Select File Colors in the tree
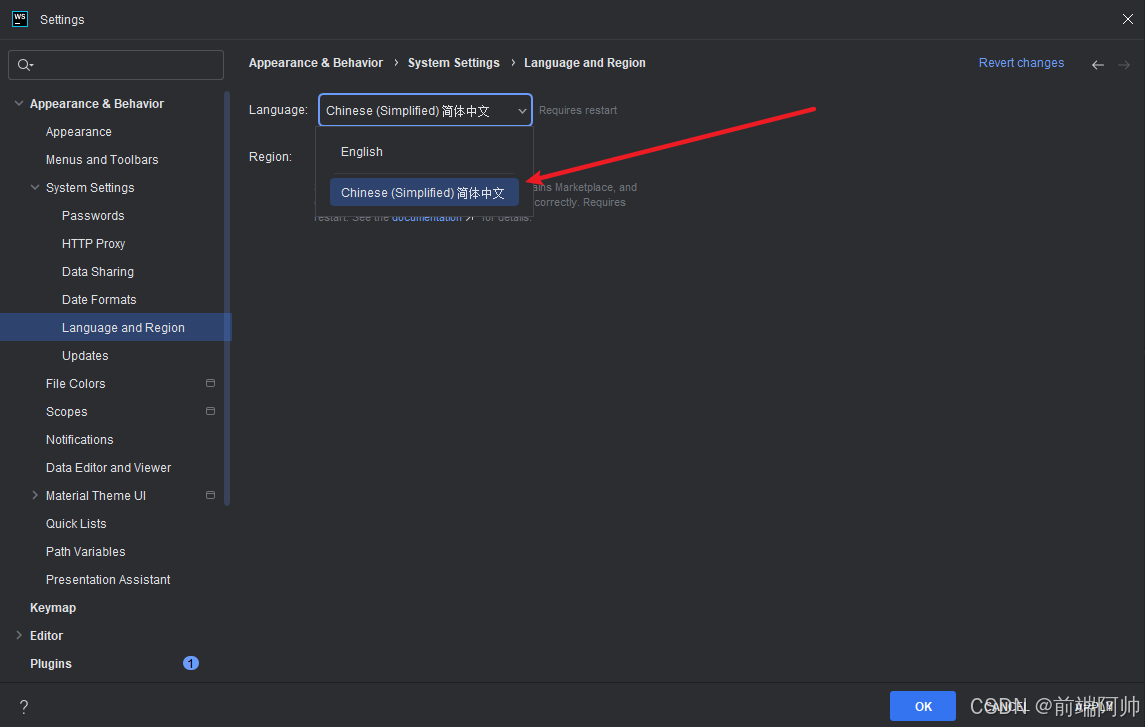1145x727 pixels. click(75, 383)
